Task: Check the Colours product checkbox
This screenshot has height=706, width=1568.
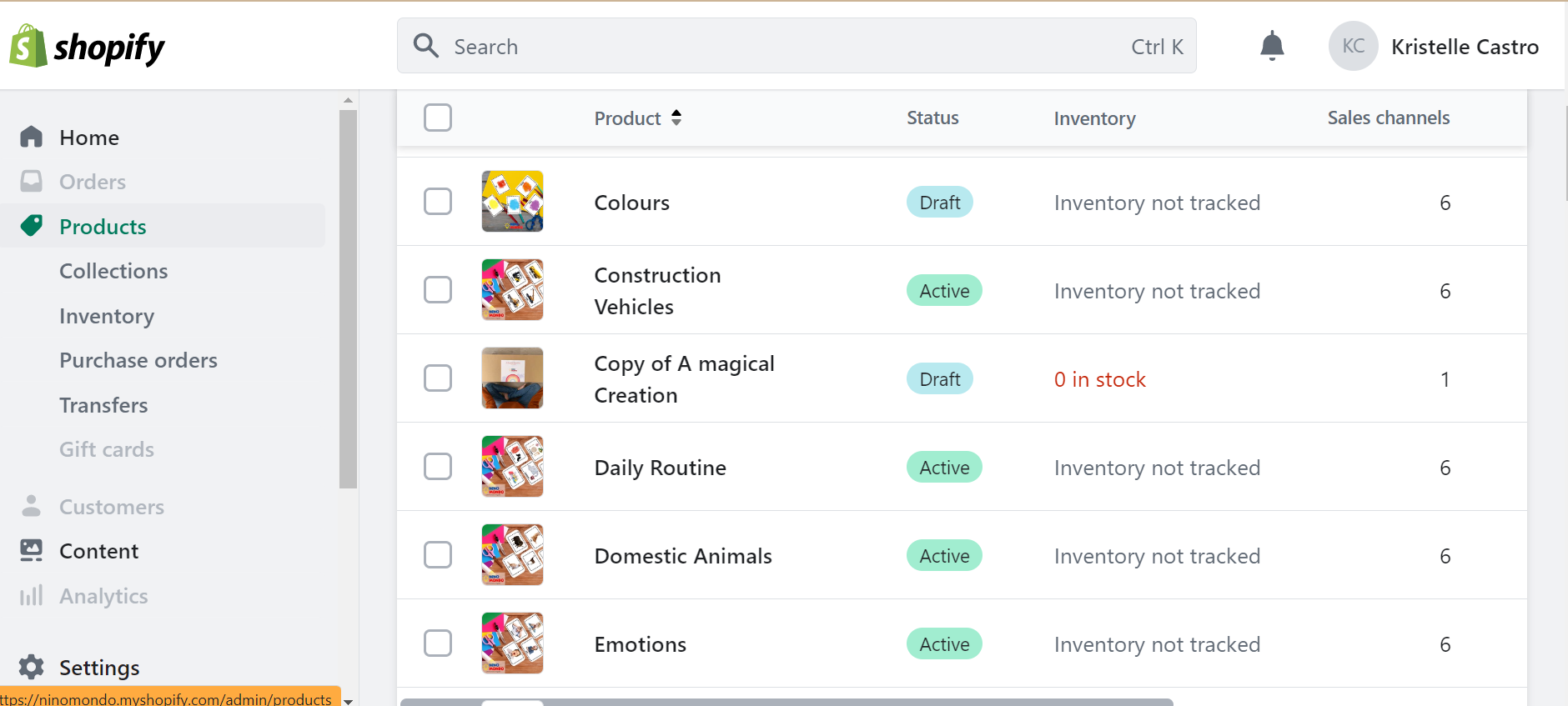Action: (x=438, y=202)
